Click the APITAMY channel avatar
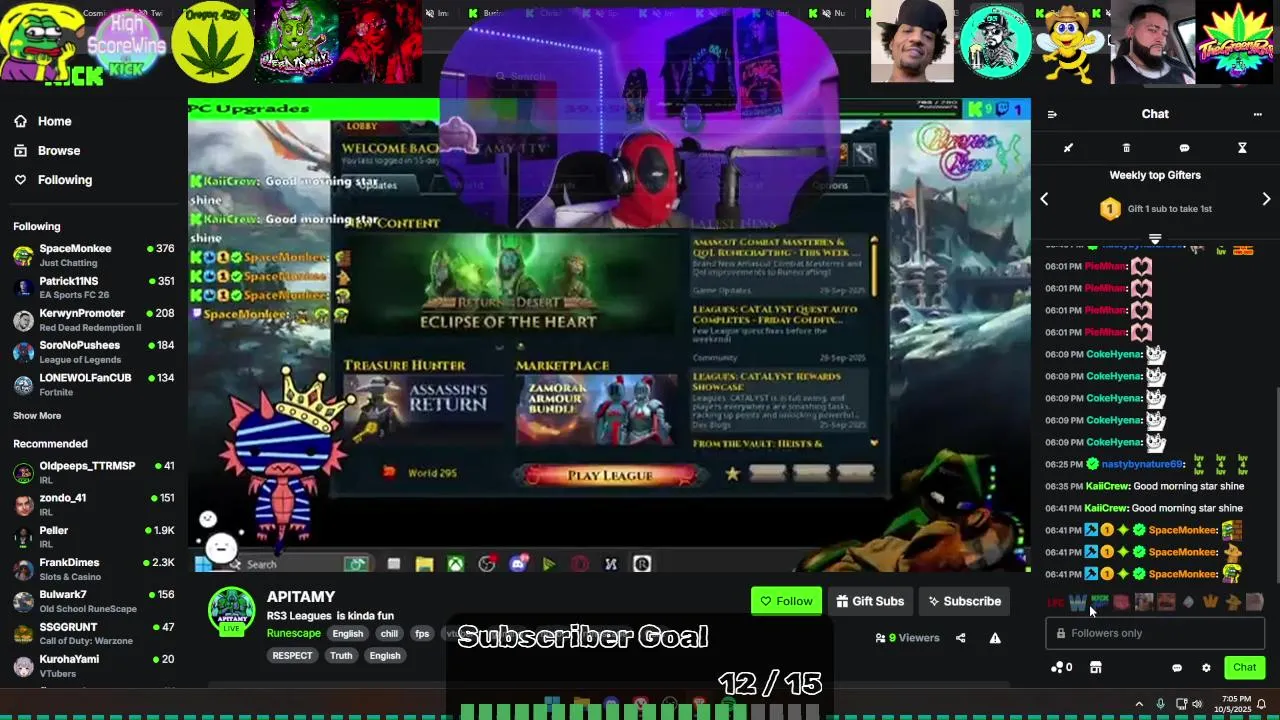This screenshot has width=1280, height=720. (231, 610)
